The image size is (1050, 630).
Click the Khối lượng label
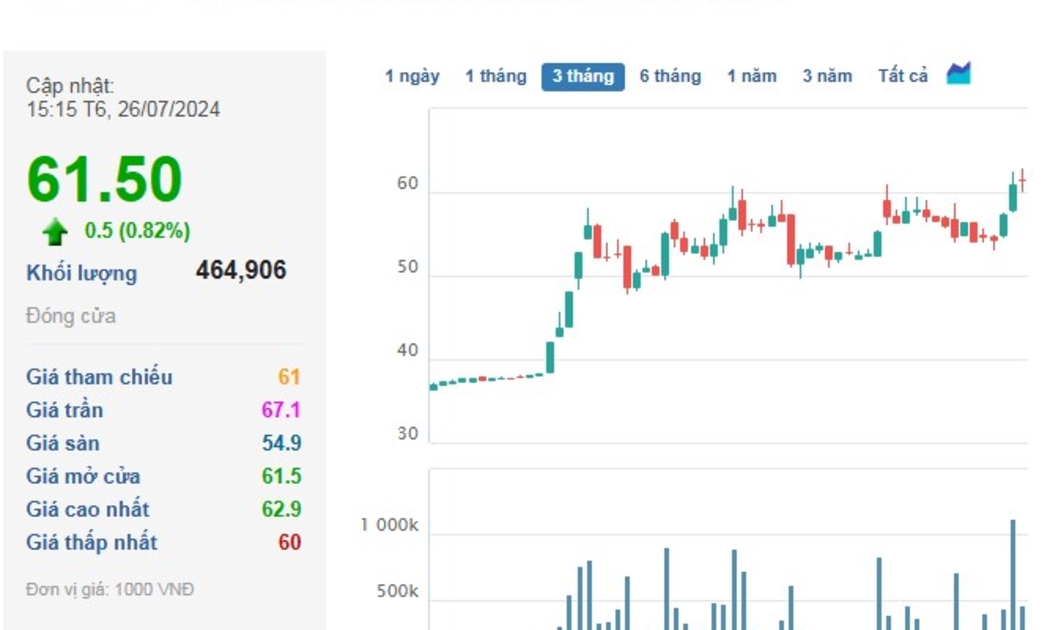81,273
